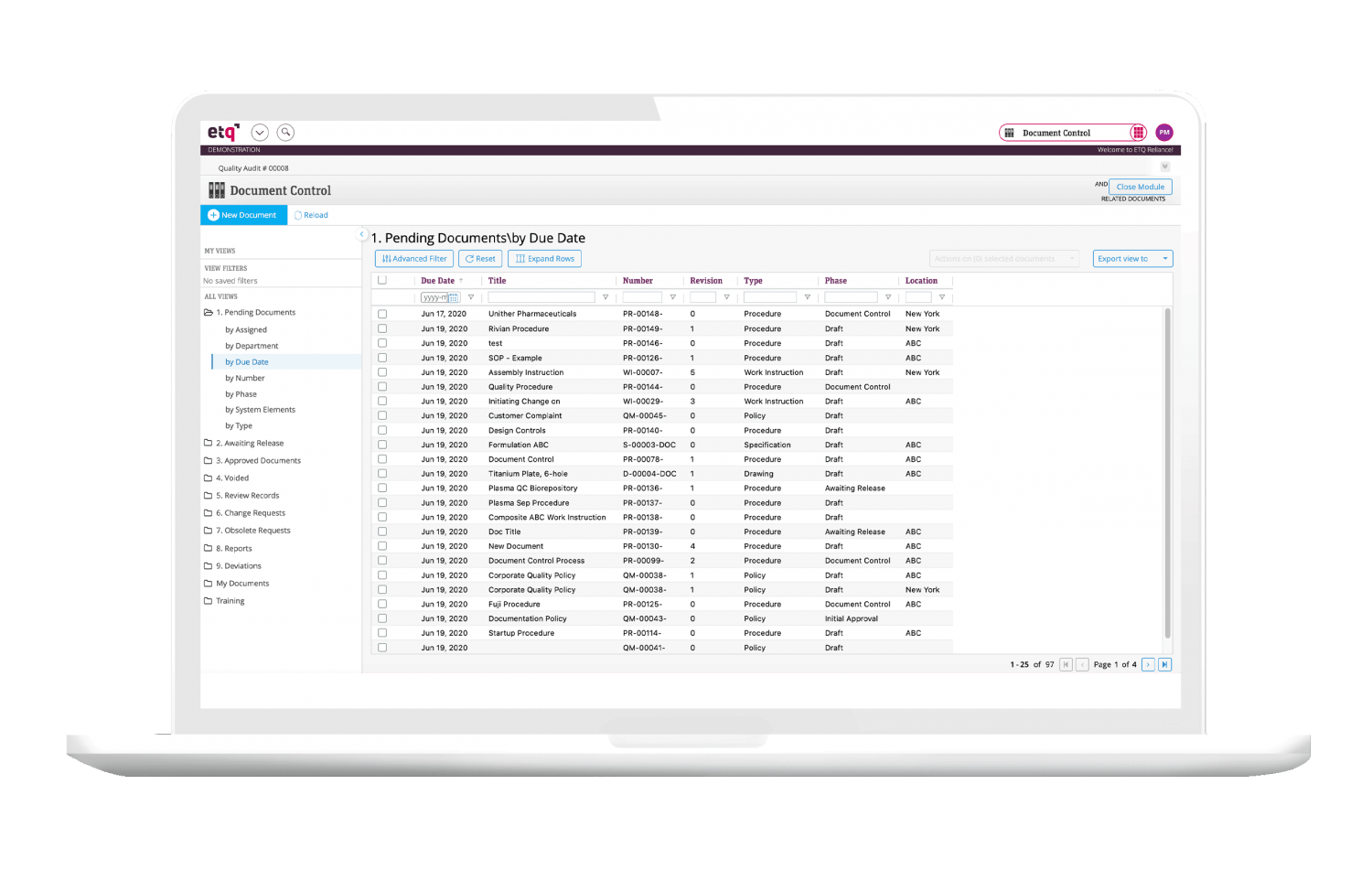Image resolution: width=1372 pixels, height=870 pixels.
Task: Jump to the last page of results
Action: click(1164, 665)
